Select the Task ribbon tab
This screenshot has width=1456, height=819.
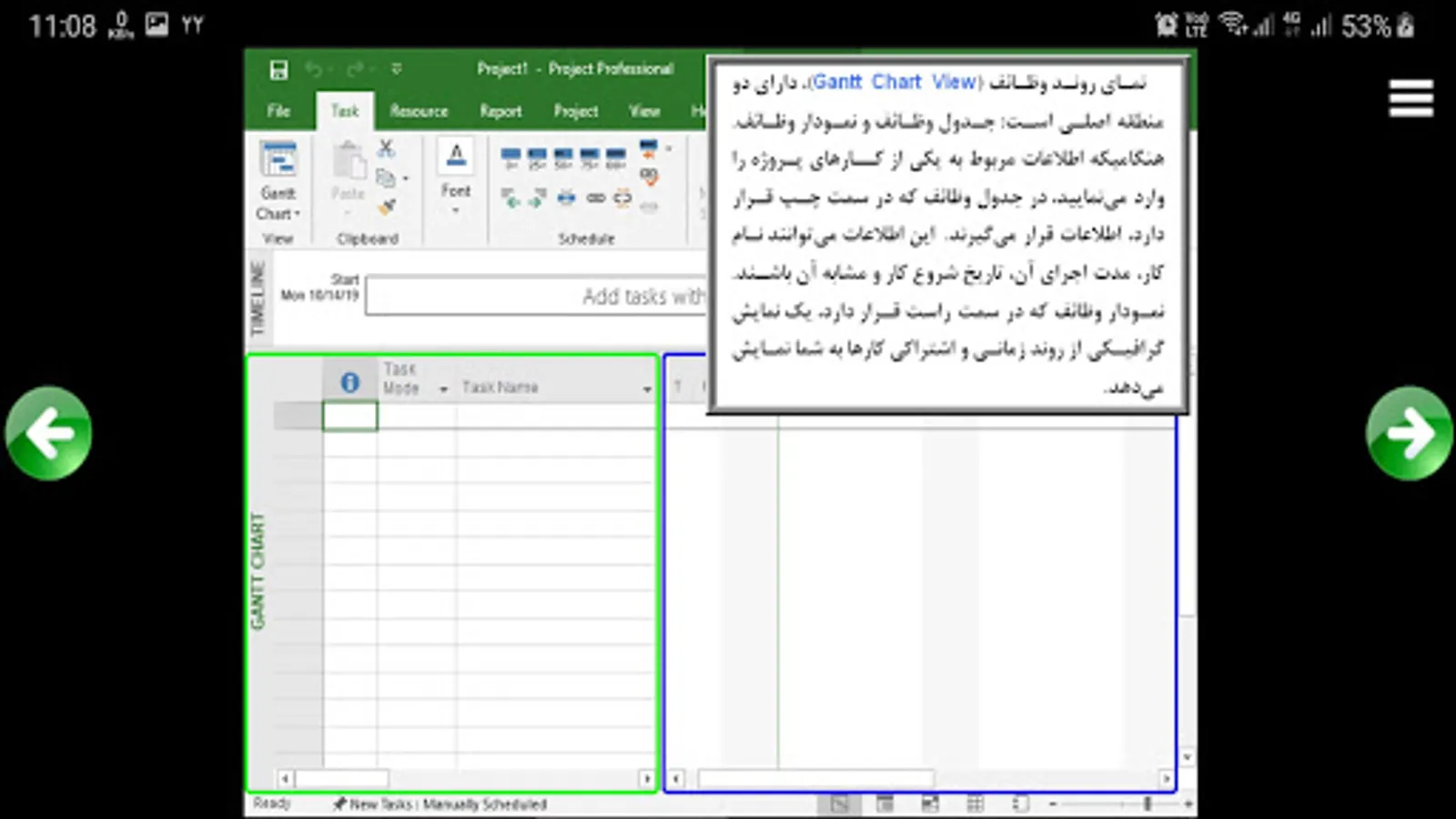345,111
